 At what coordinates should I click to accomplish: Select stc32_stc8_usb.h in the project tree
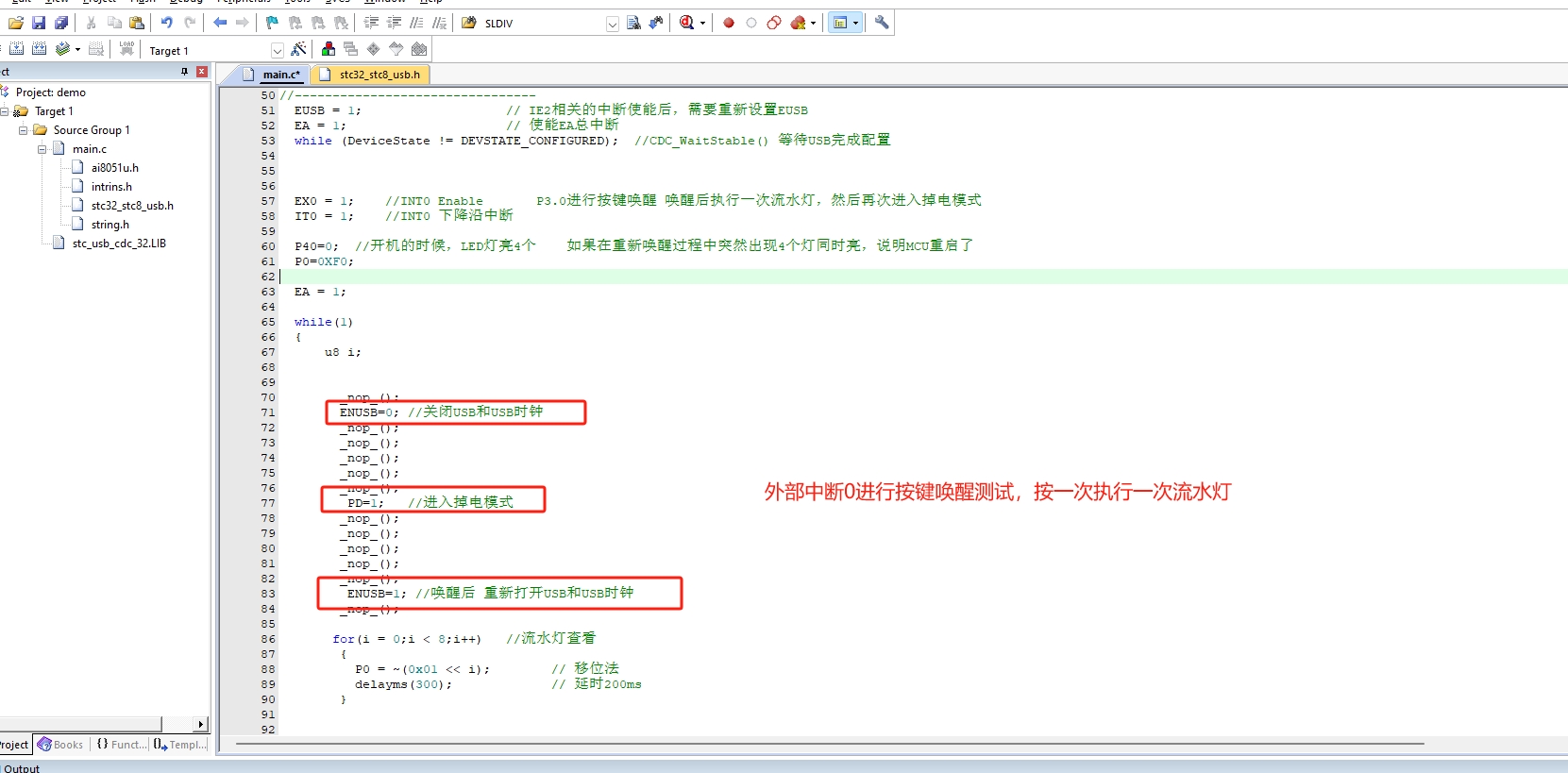coord(132,206)
